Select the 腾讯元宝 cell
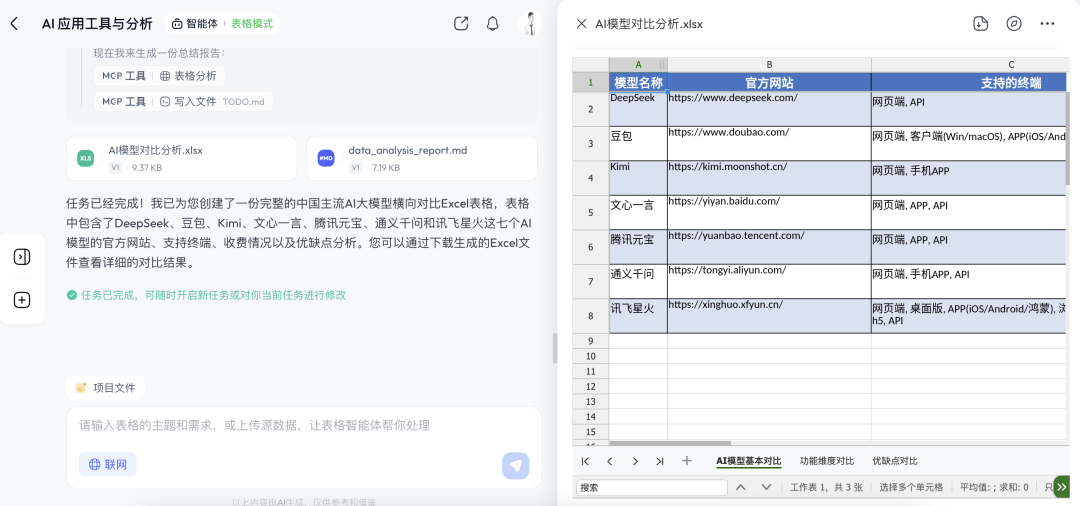The height and width of the screenshot is (506, 1080). click(638, 247)
